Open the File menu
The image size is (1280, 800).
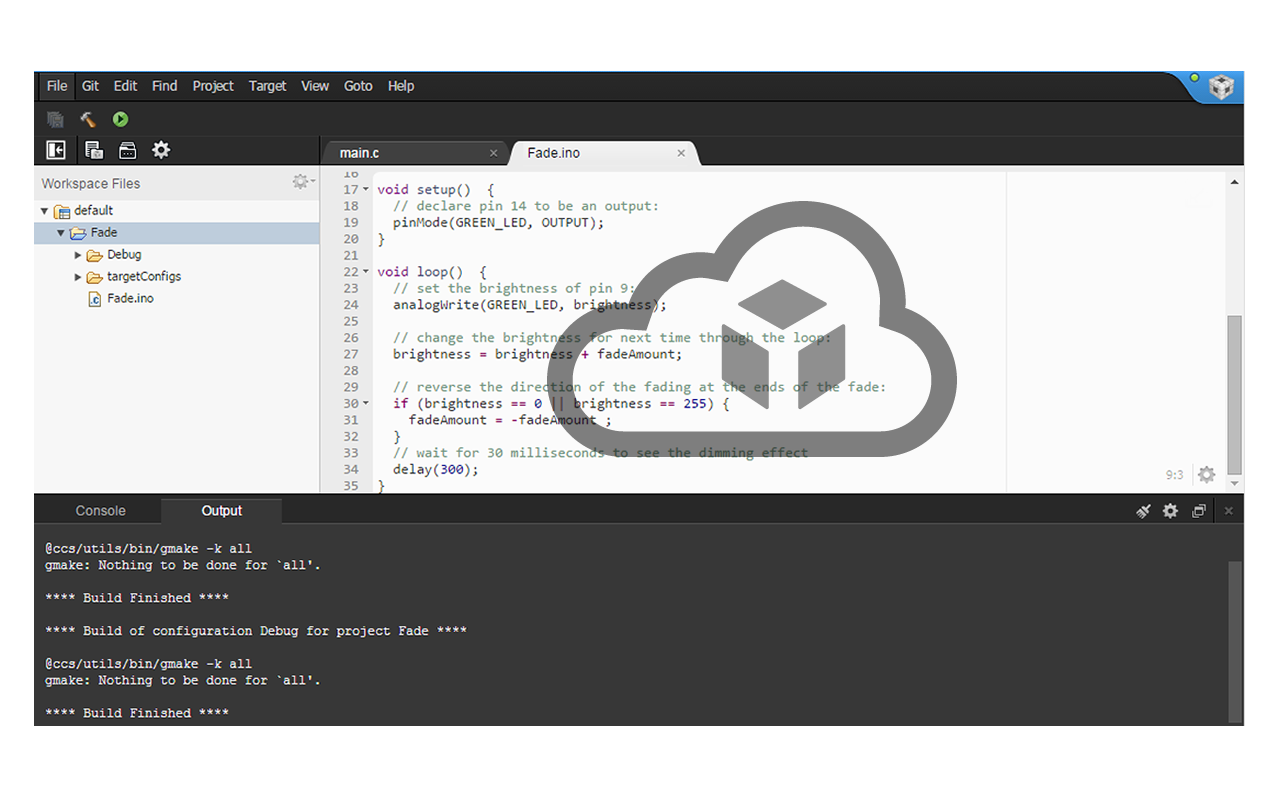click(57, 86)
